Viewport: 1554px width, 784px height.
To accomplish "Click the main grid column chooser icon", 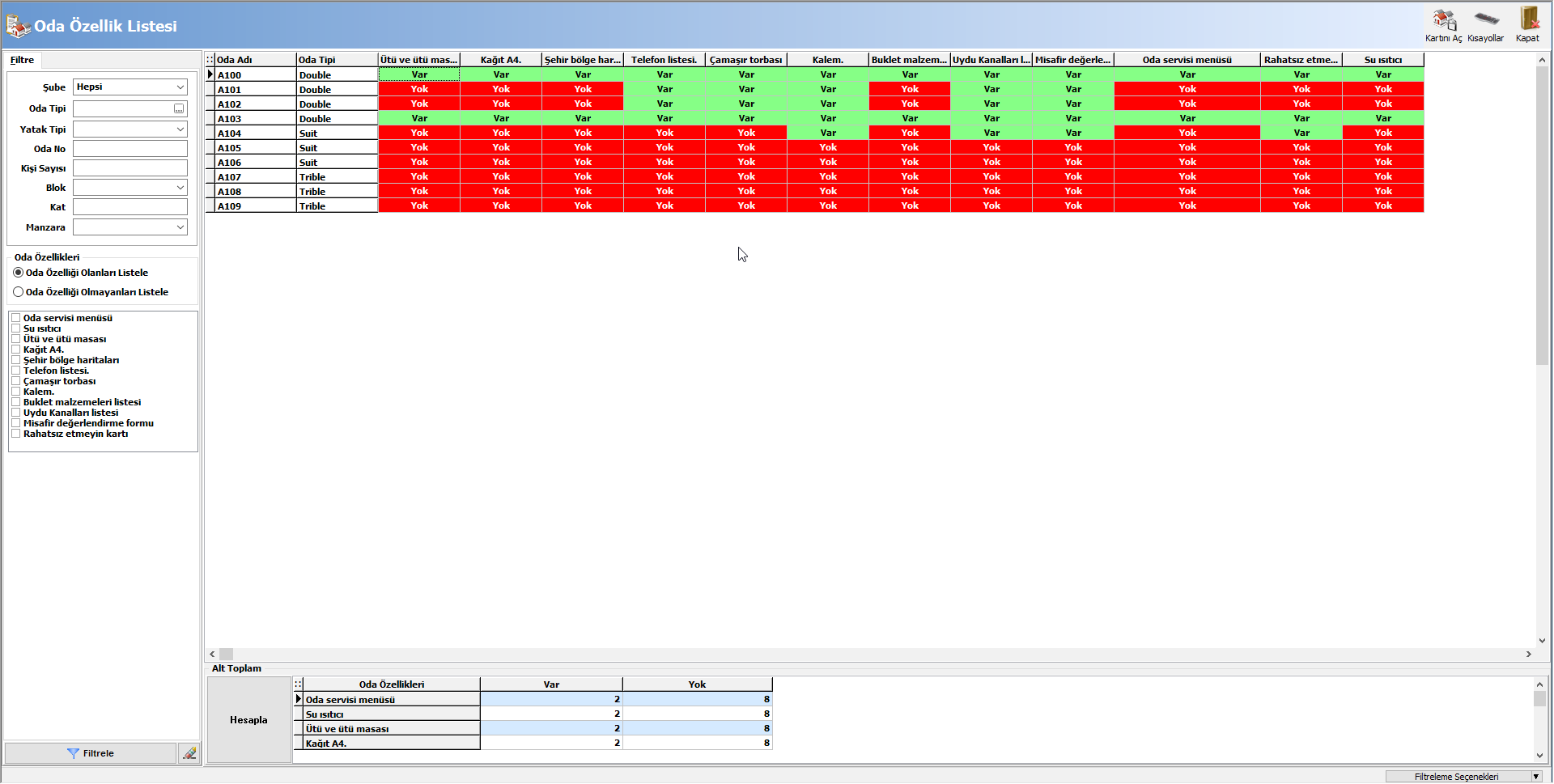I will pyautogui.click(x=210, y=60).
